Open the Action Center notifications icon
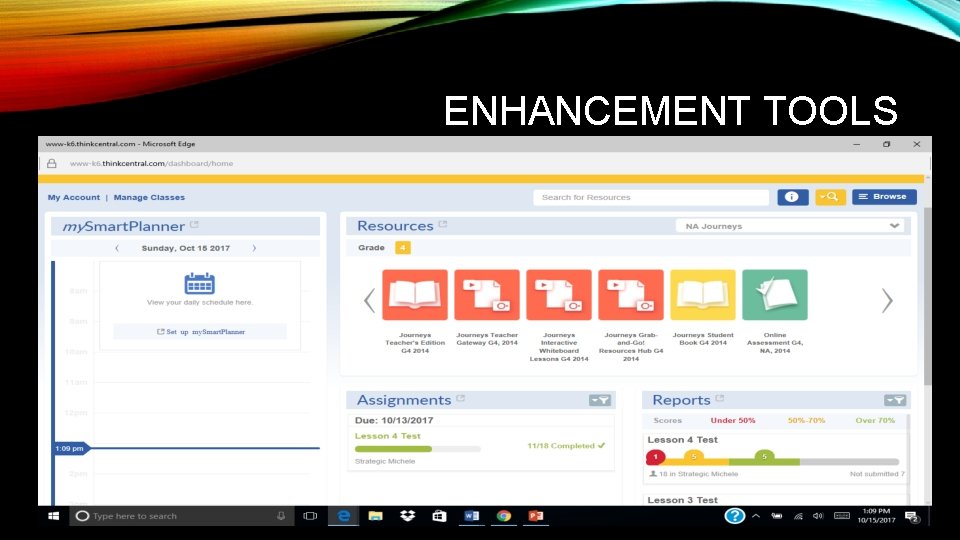960x540 pixels. click(912, 517)
